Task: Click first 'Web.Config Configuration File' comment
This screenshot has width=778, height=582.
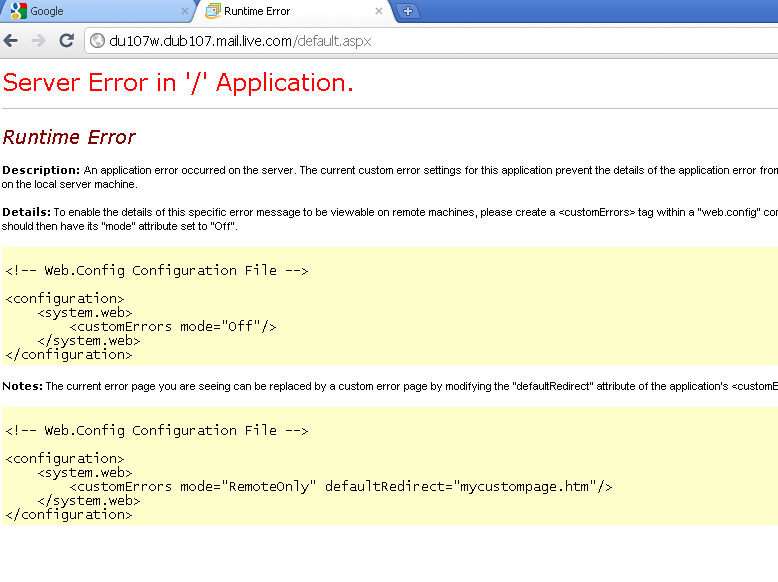Action: pos(157,270)
